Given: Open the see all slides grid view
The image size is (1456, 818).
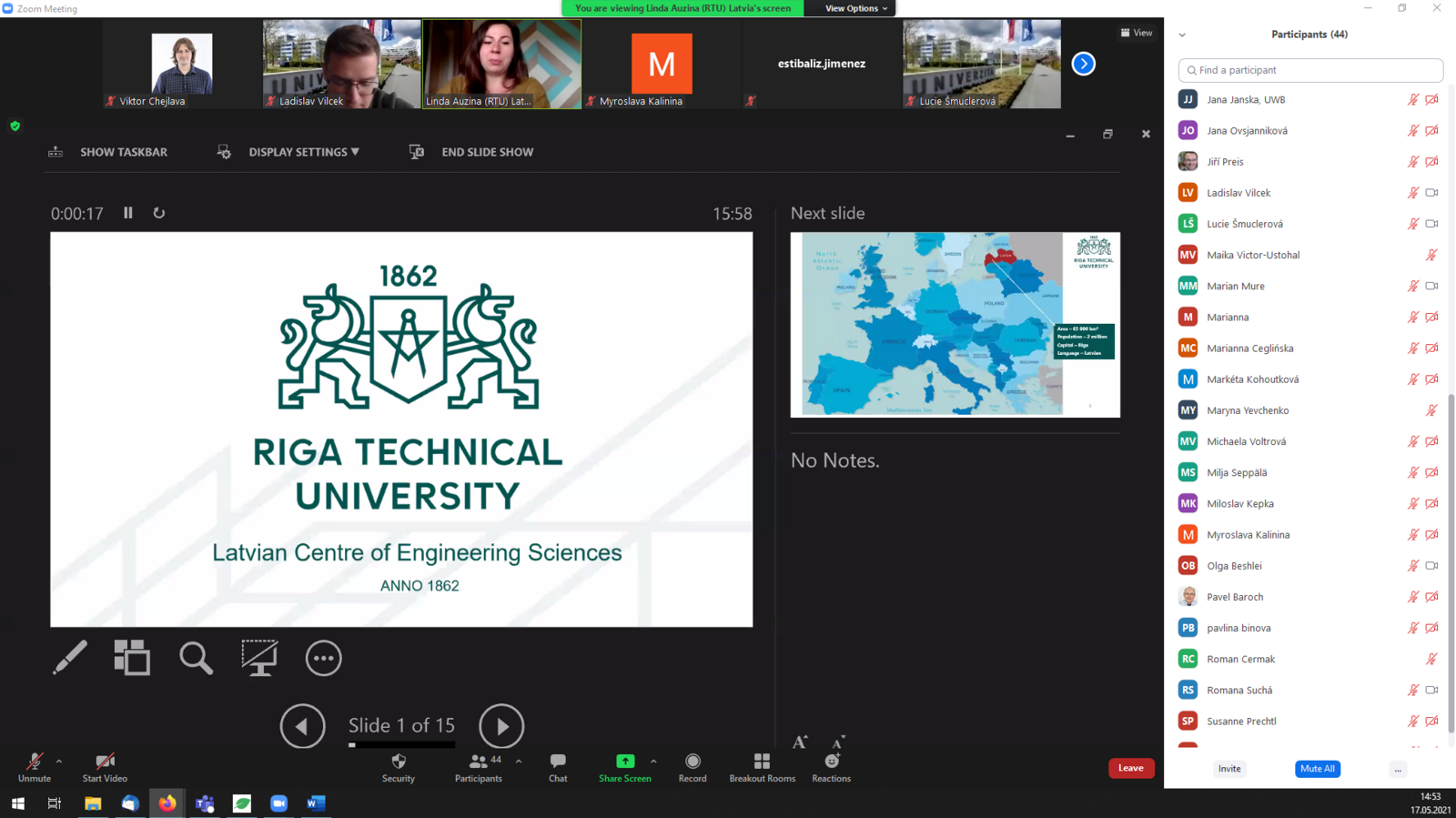Looking at the screenshot, I should point(132,657).
